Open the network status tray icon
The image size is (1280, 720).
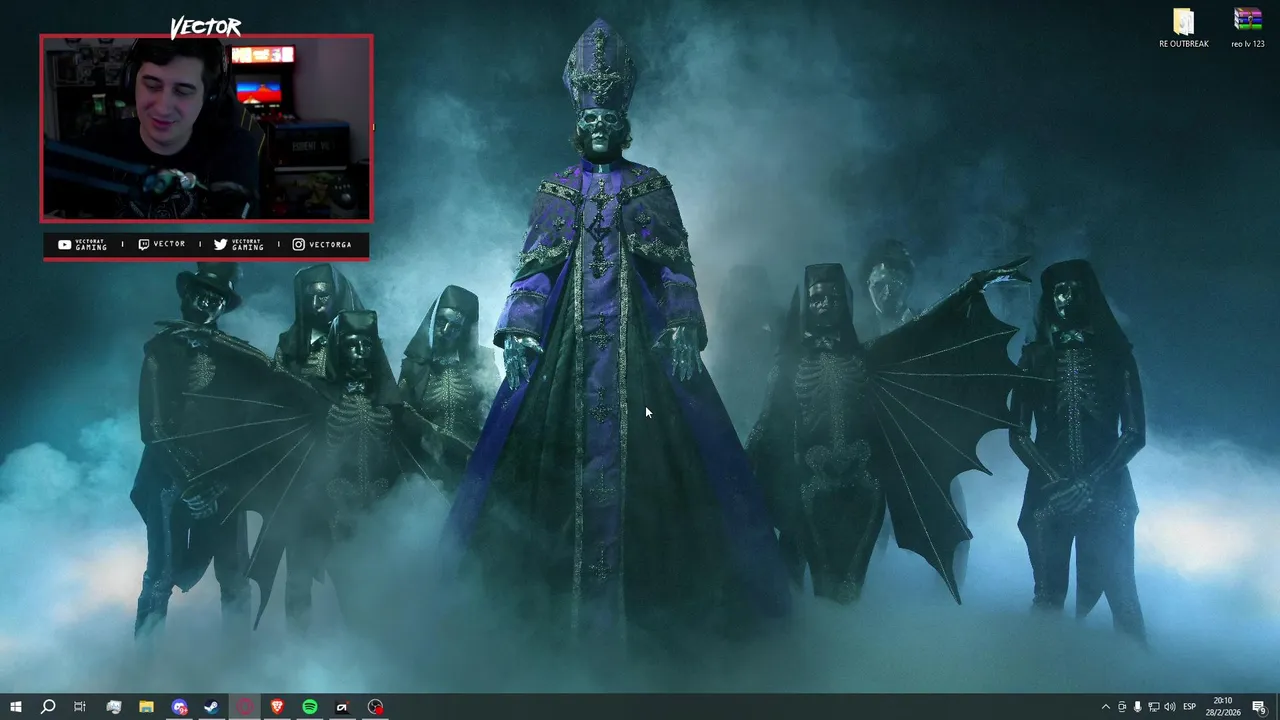(1153, 707)
